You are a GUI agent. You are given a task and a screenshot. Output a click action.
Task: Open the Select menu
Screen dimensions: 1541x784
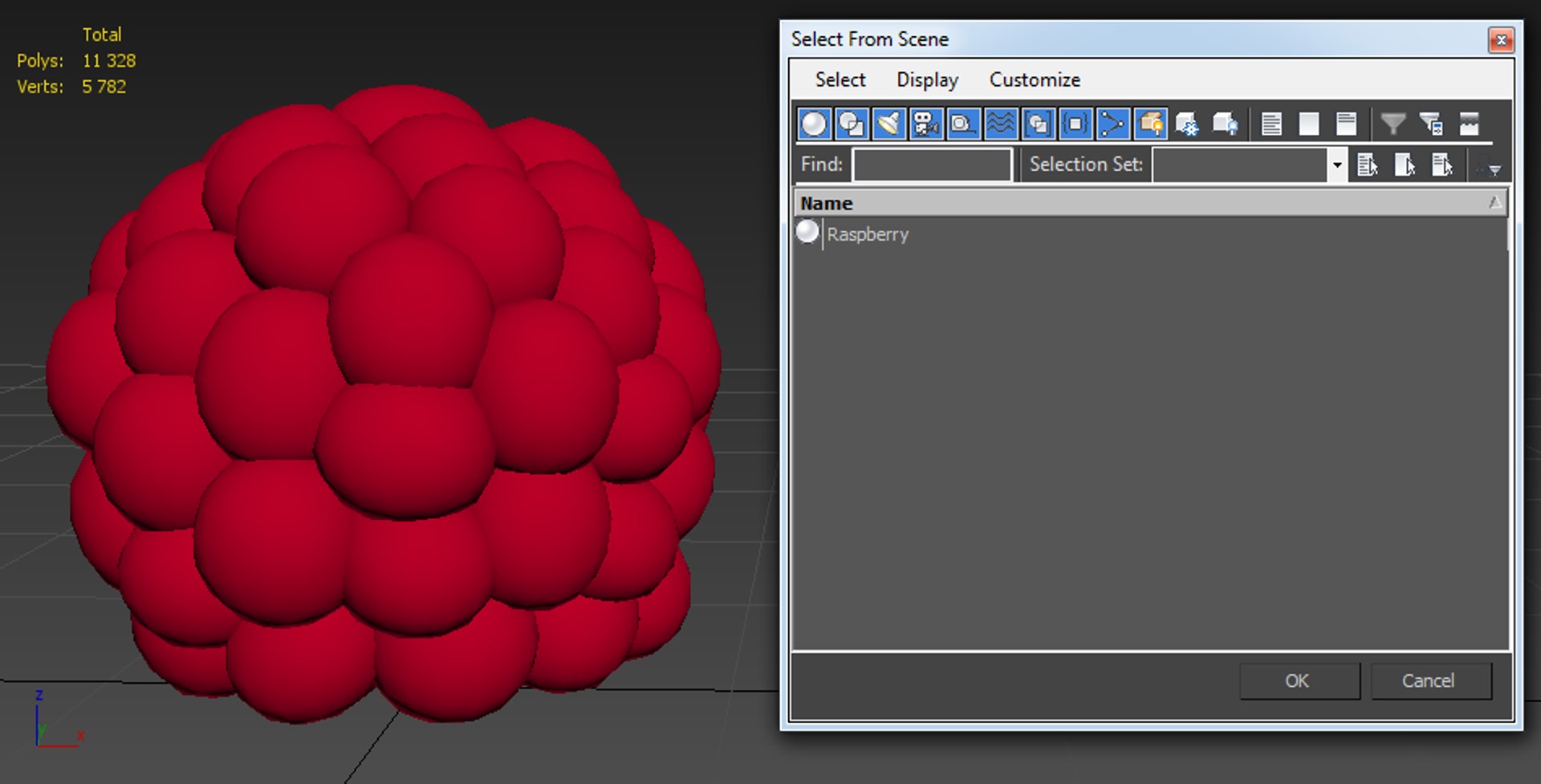click(x=840, y=79)
